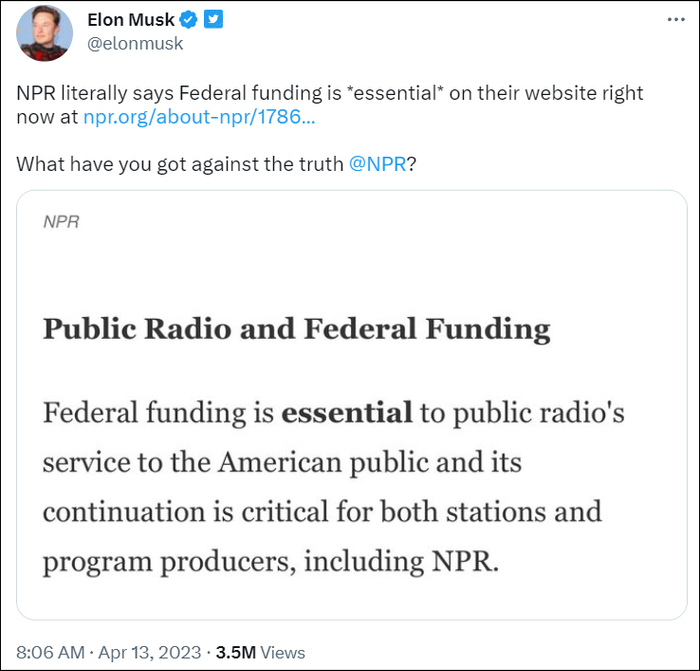700x671 pixels.
Task: Click the NPR source label in card
Action: pyautogui.click(x=61, y=222)
